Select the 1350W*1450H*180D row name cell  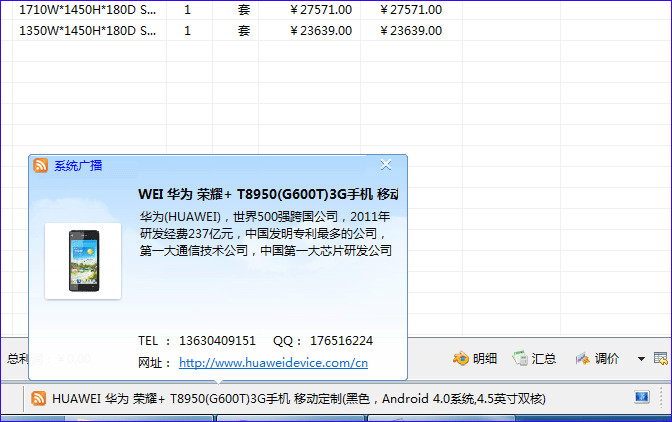coord(90,30)
